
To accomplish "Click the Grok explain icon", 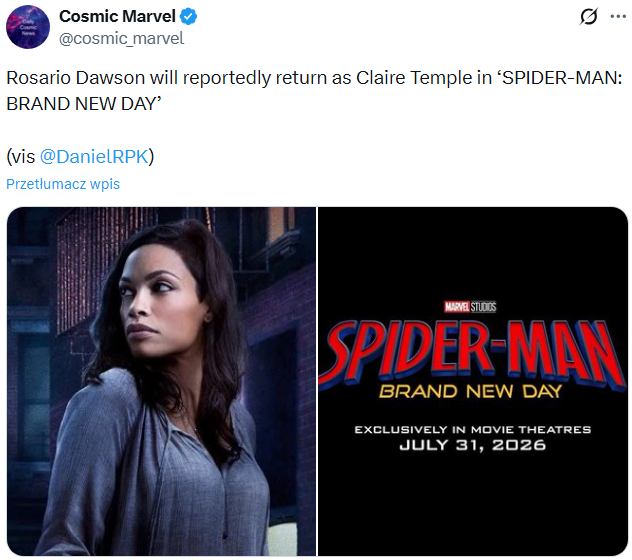I will pos(589,18).
